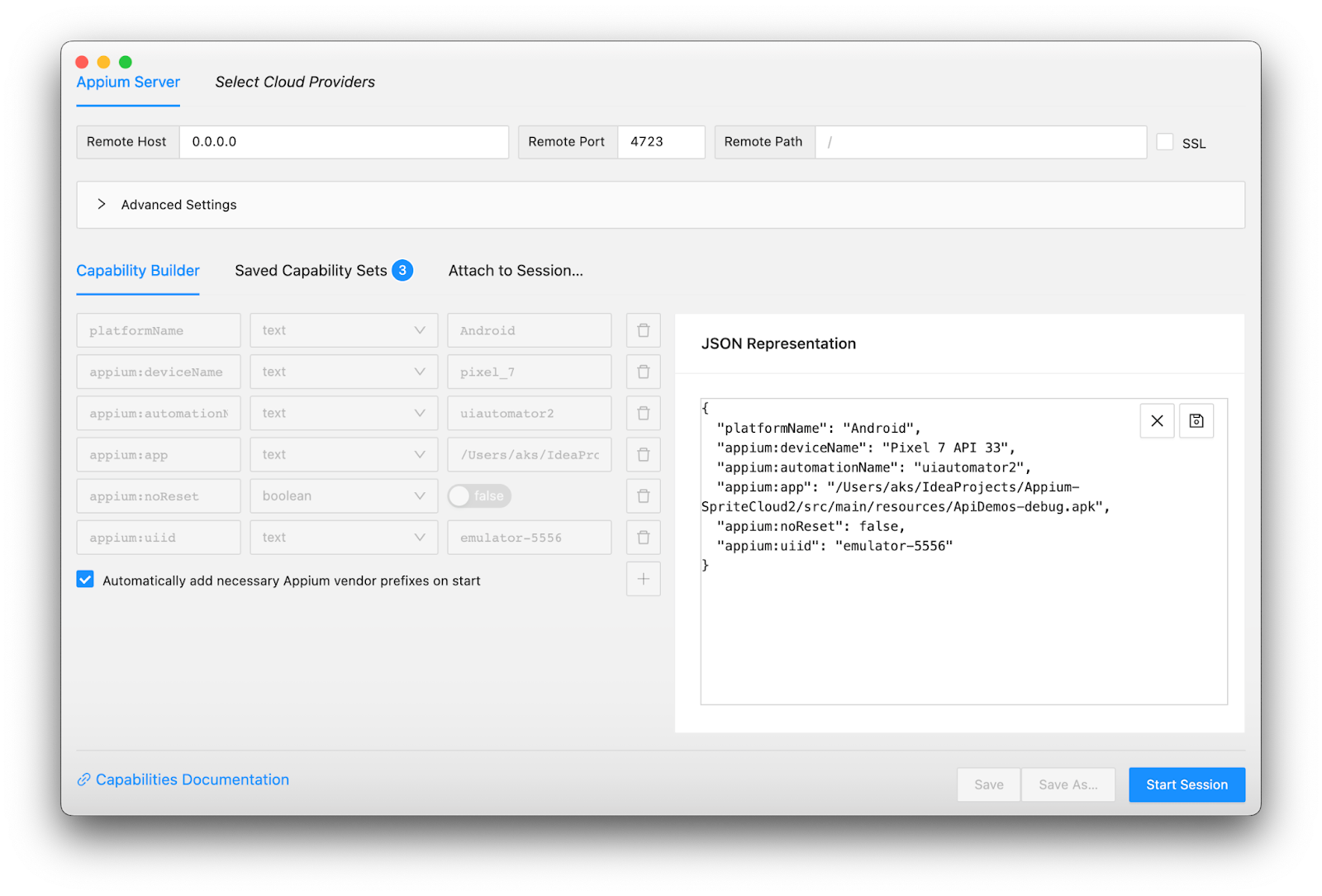Toggle the appium:noReset false switch
The image size is (1322, 896).
click(x=479, y=496)
